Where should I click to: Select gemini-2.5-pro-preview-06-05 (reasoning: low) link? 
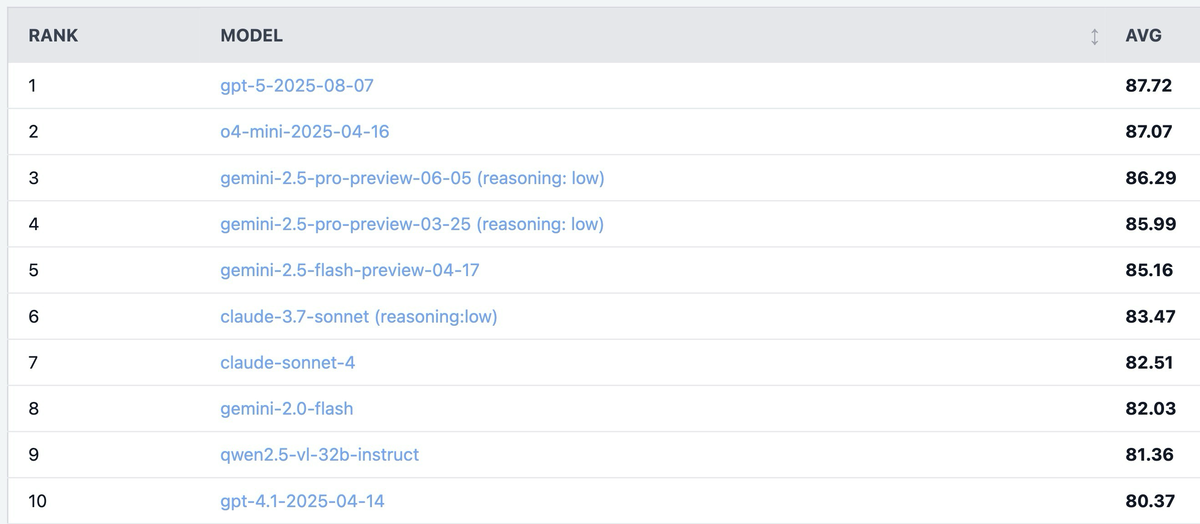pos(412,178)
